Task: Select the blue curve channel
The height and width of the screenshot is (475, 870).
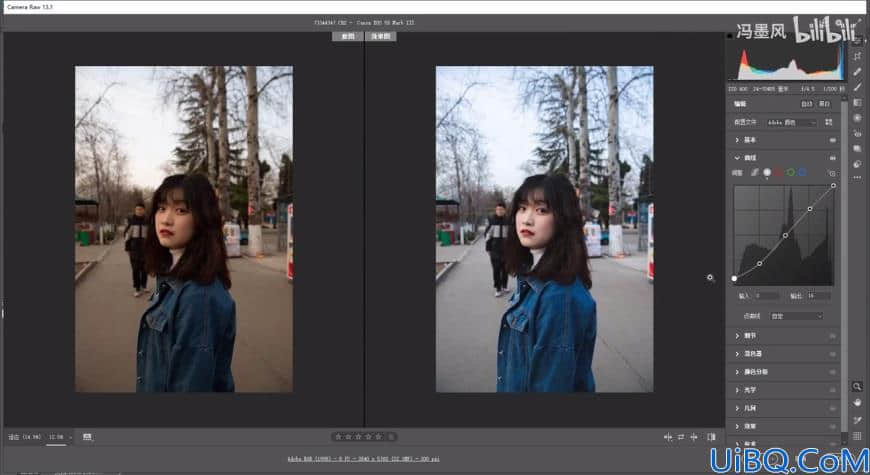Action: [802, 173]
